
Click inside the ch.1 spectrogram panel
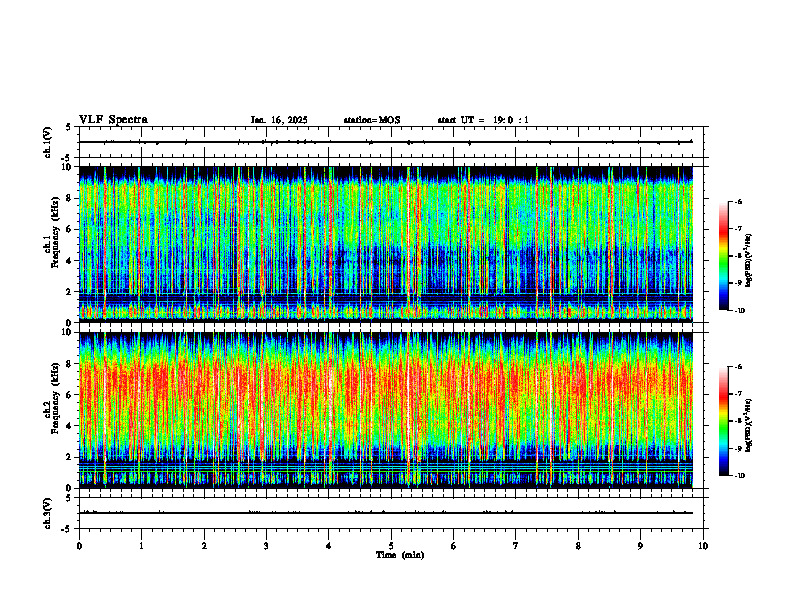[x=391, y=244]
